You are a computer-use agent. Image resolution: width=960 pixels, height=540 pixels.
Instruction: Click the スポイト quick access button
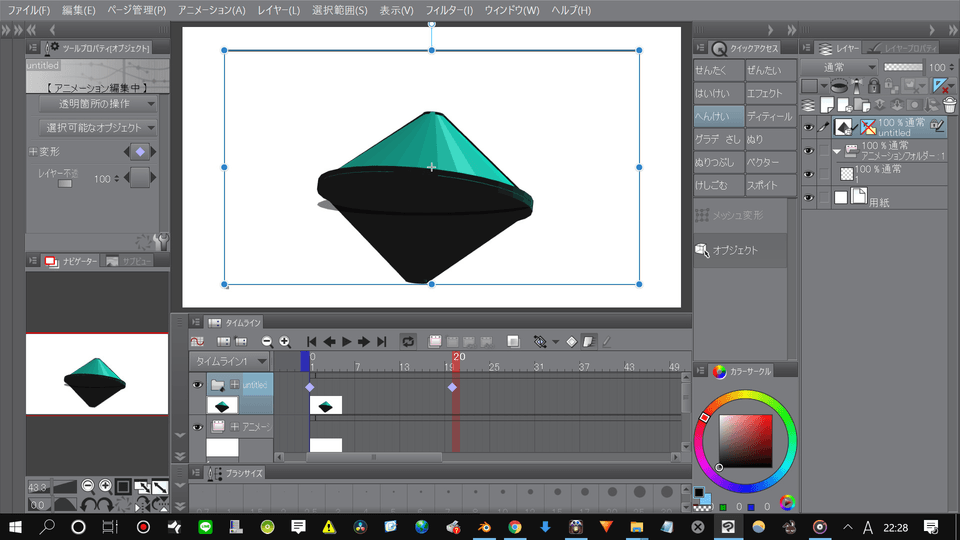tap(769, 186)
